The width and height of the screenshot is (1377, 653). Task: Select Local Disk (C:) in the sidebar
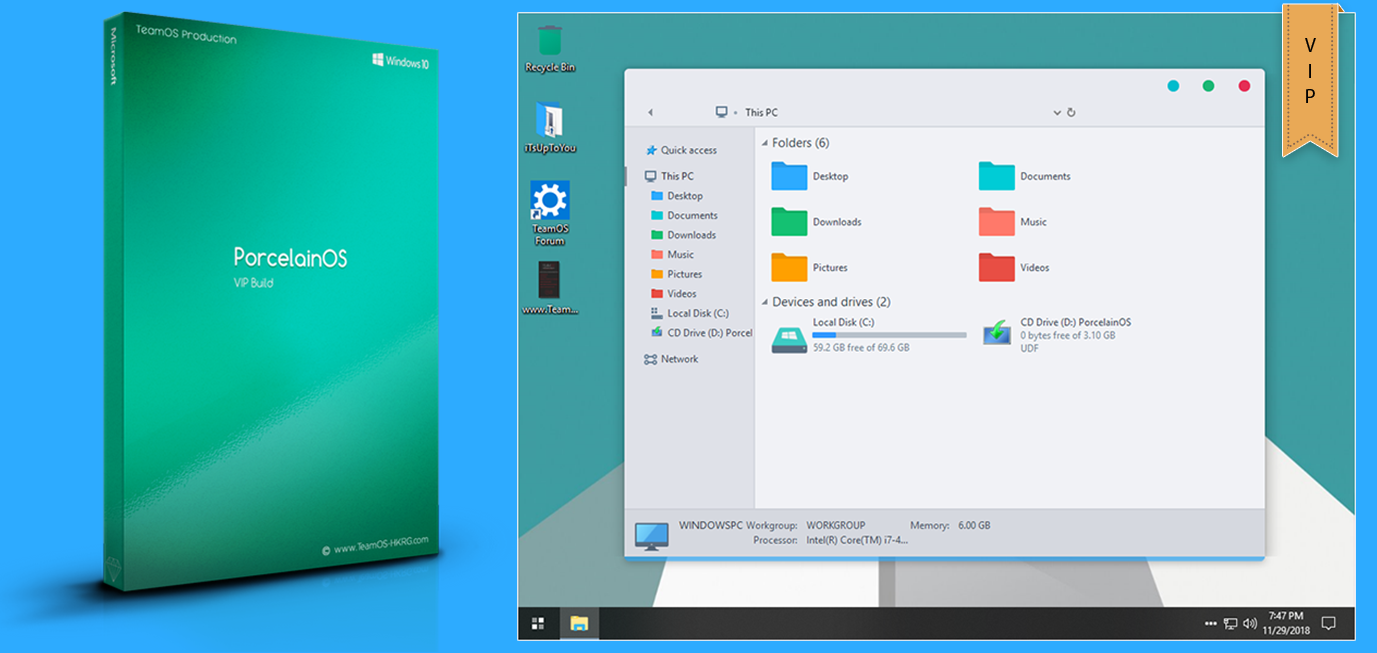tap(689, 313)
